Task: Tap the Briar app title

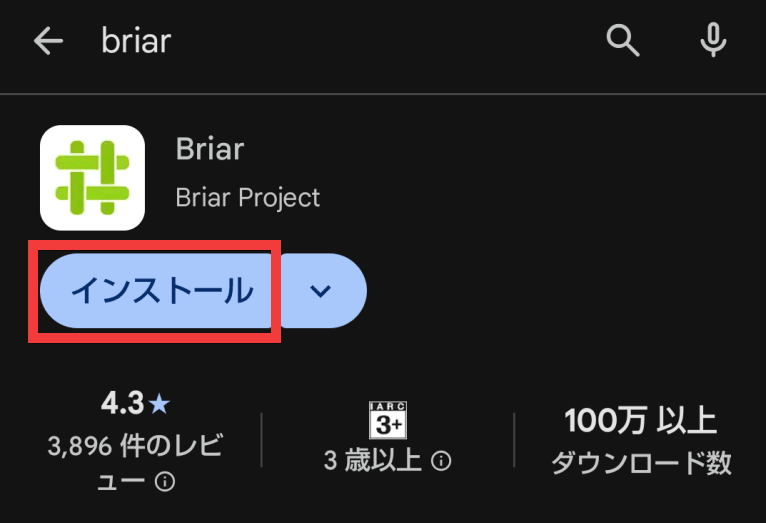Action: click(x=210, y=150)
